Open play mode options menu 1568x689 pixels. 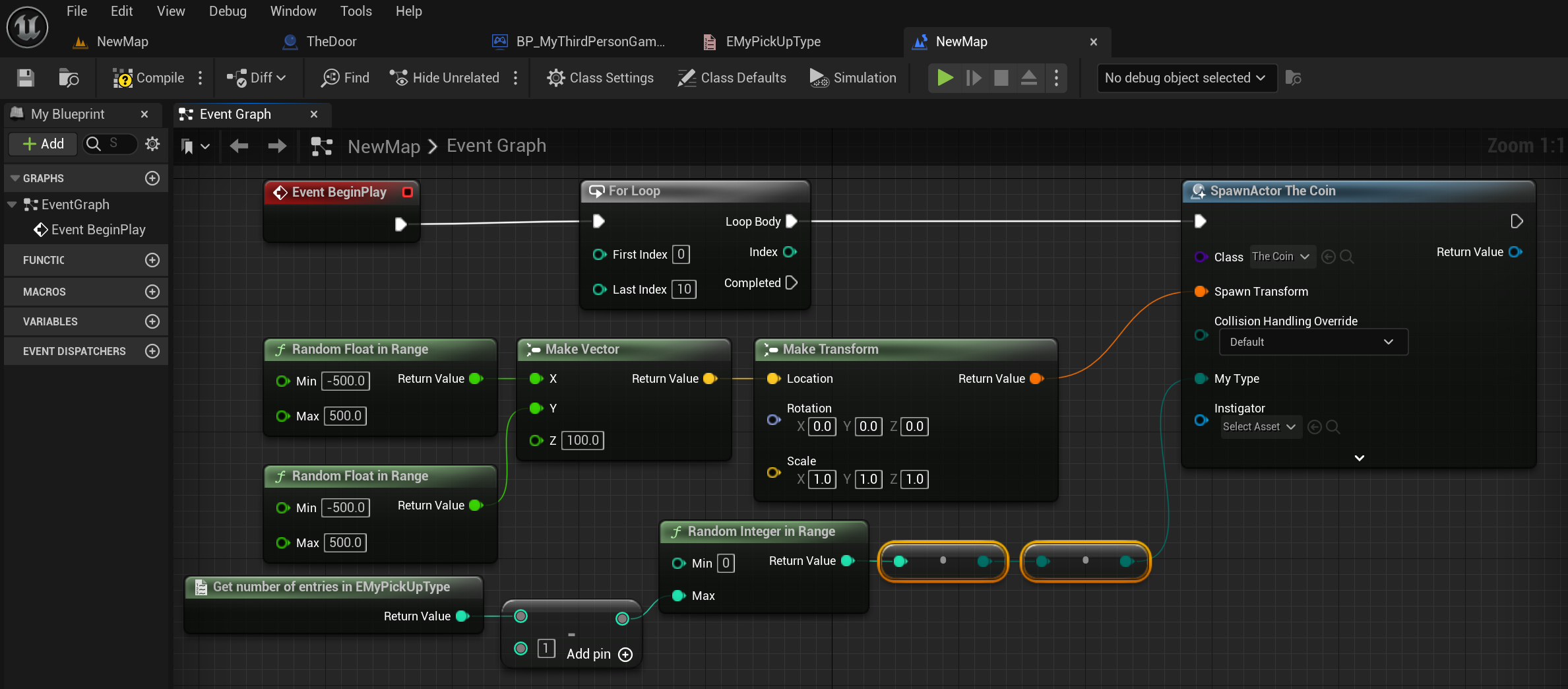(1057, 78)
